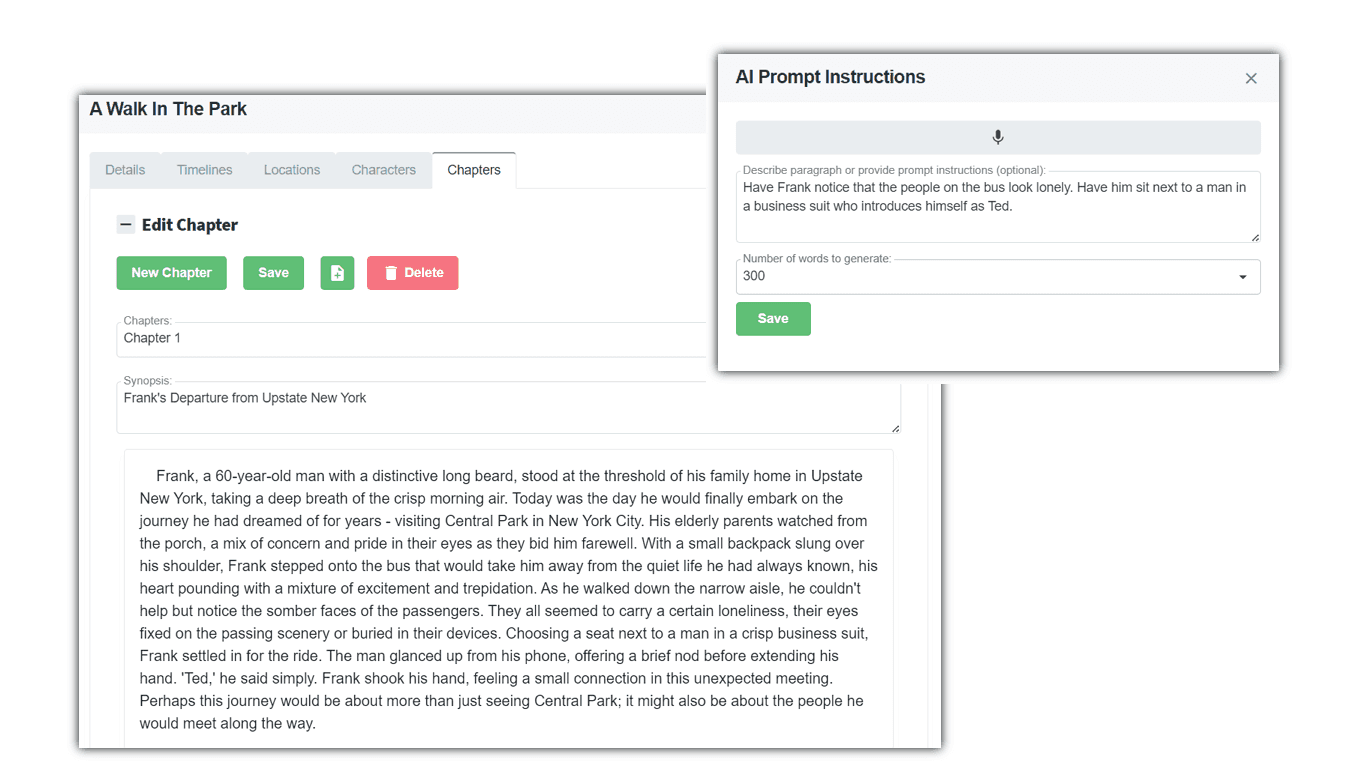Open the number of words dropdown
This screenshot has height=768, width=1366.
pyautogui.click(x=1243, y=276)
